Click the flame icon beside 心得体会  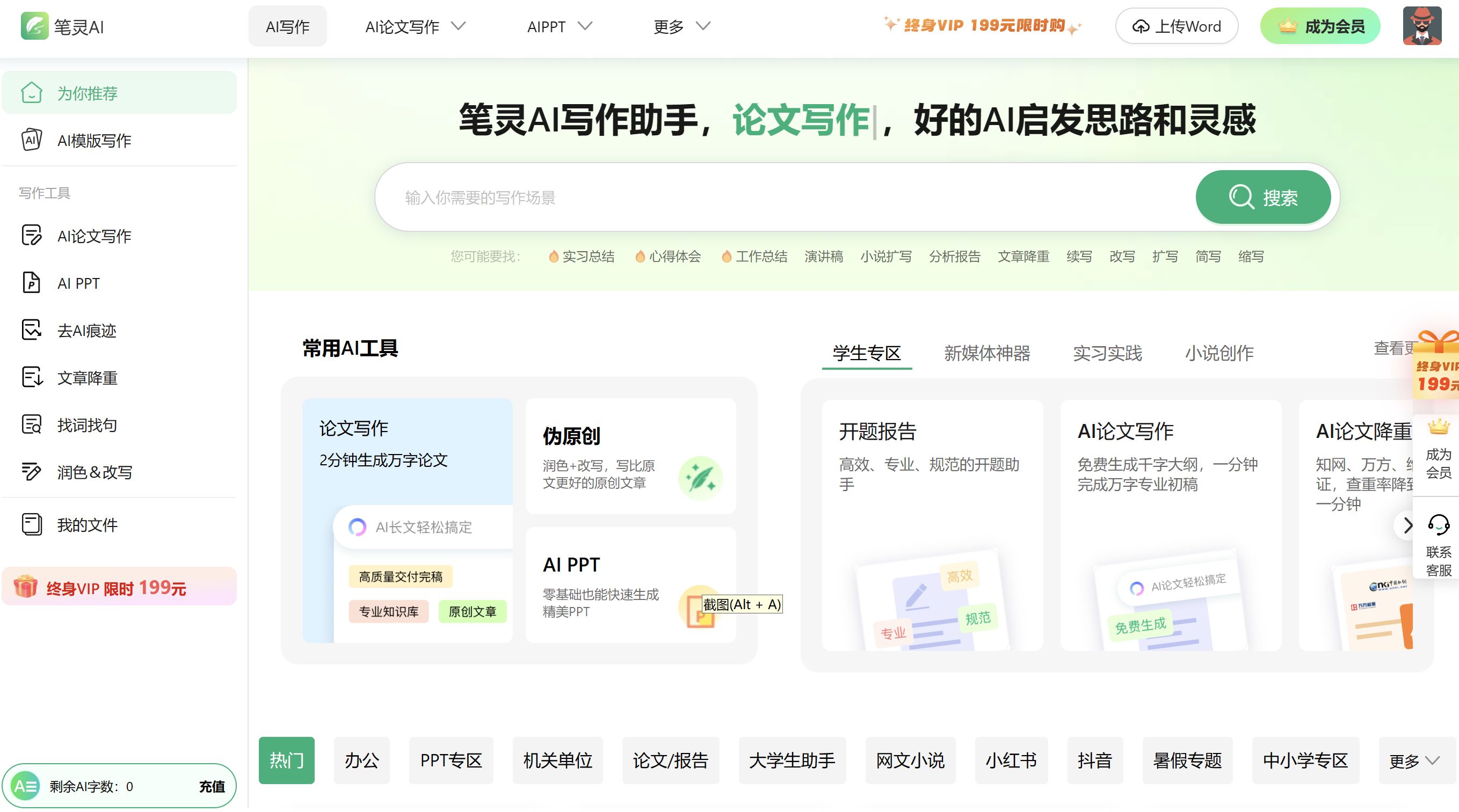640,257
